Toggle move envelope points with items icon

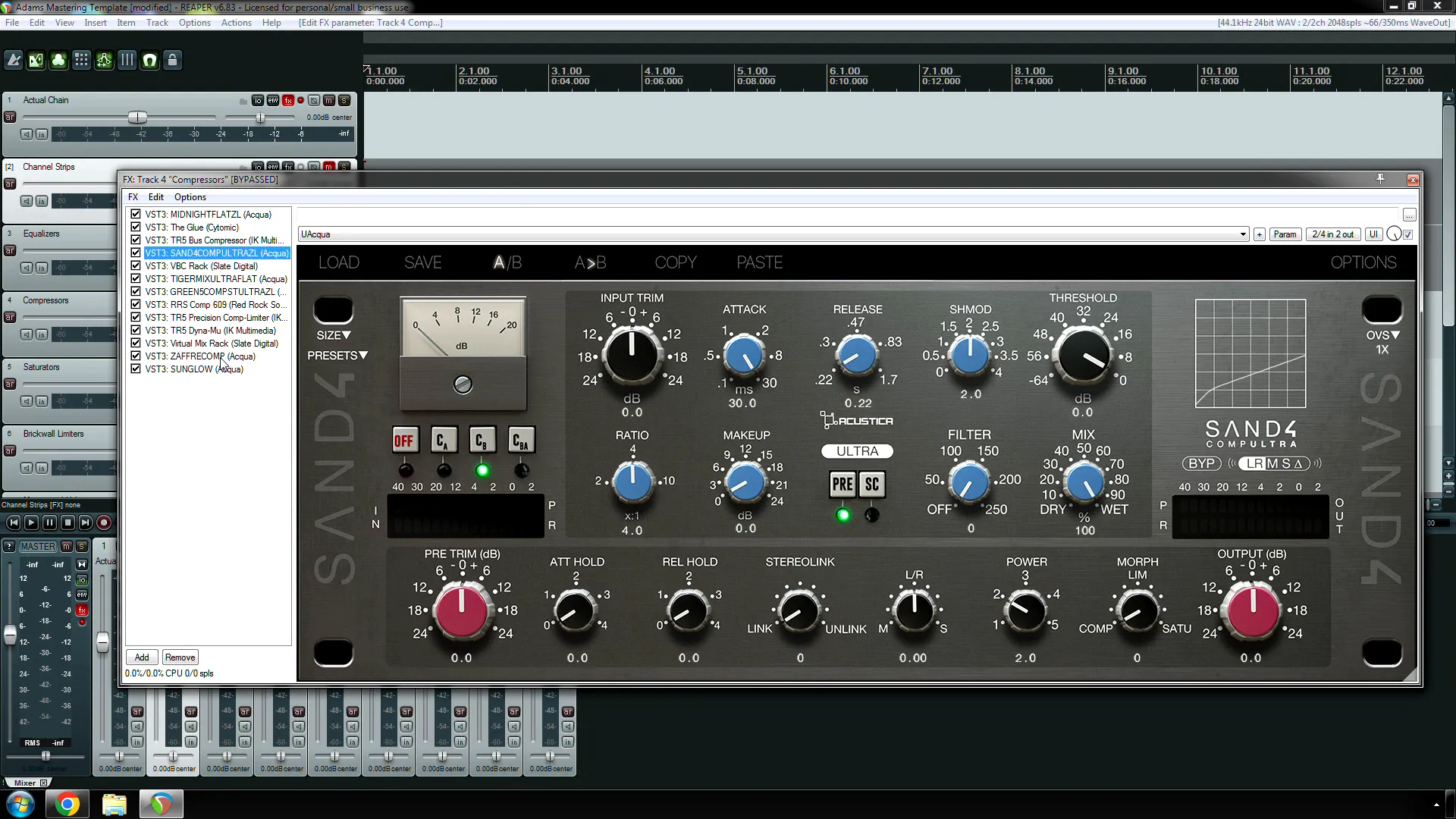pyautogui.click(x=105, y=60)
